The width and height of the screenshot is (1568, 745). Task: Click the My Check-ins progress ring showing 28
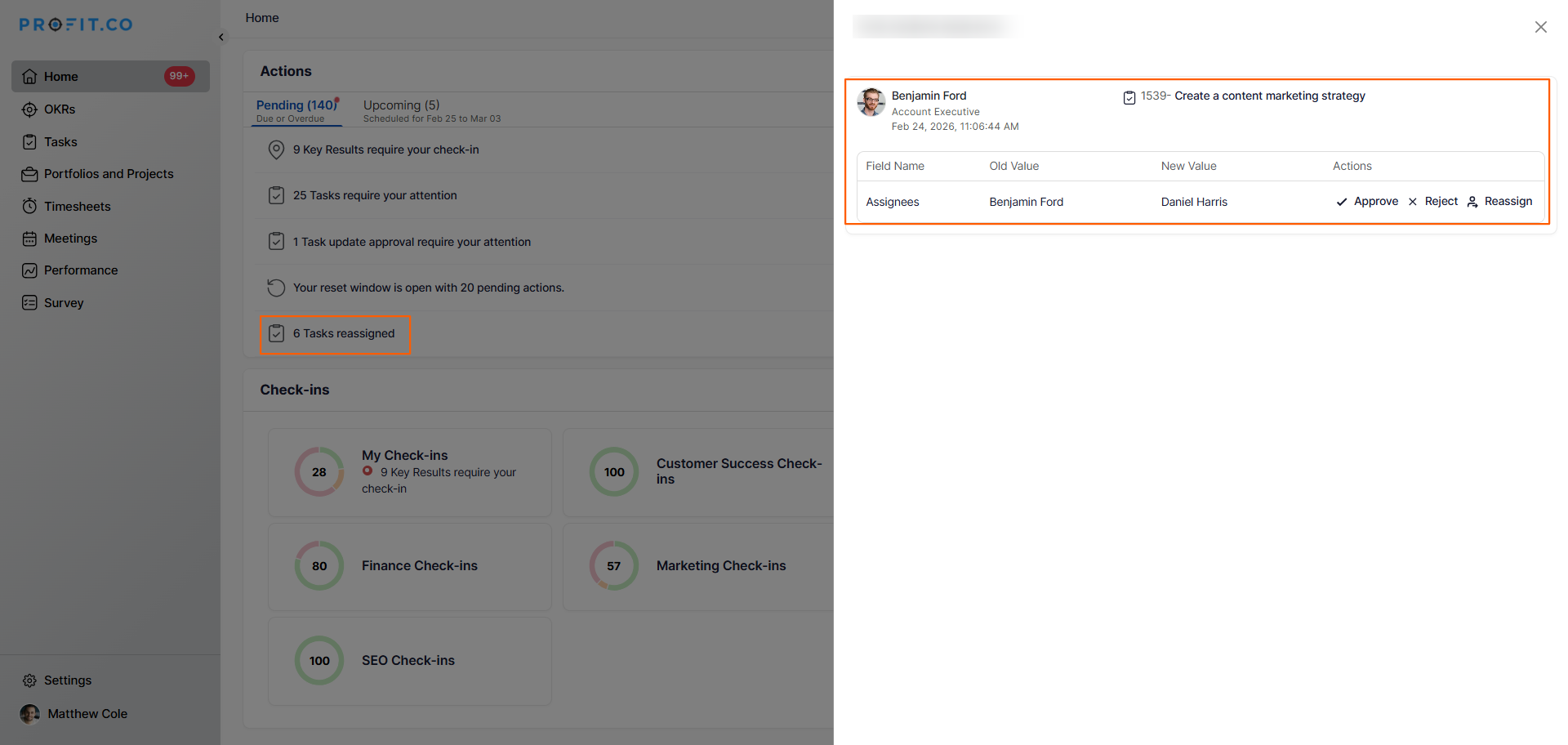(x=319, y=472)
